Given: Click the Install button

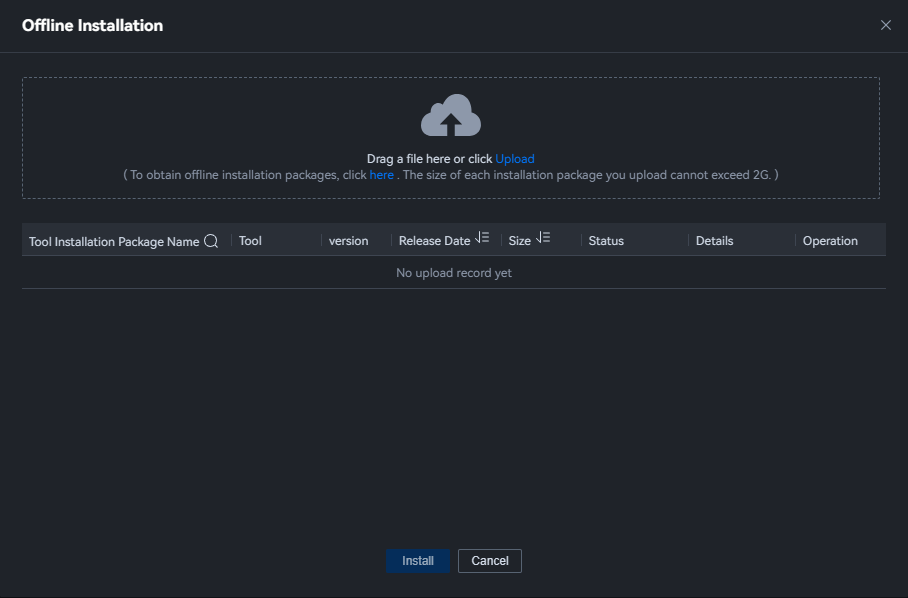Looking at the screenshot, I should coord(418,560).
